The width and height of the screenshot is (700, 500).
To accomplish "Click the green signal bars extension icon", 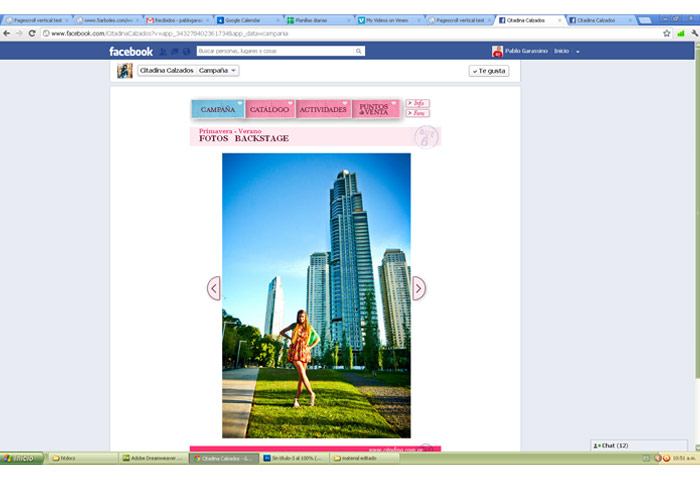I will click(x=681, y=33).
